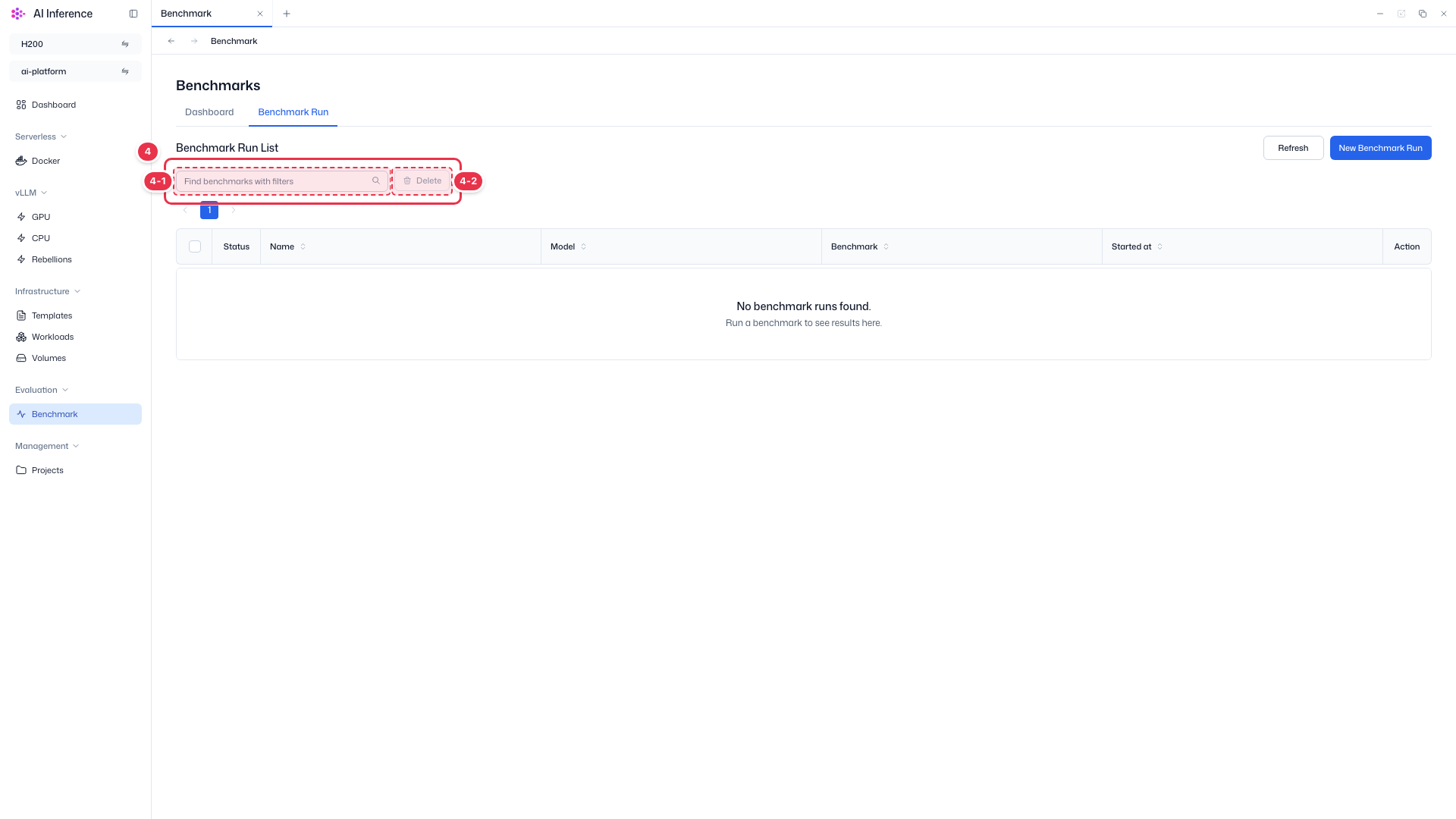1456x819 pixels.
Task: Click the AI Inference logo icon
Action: 18,14
